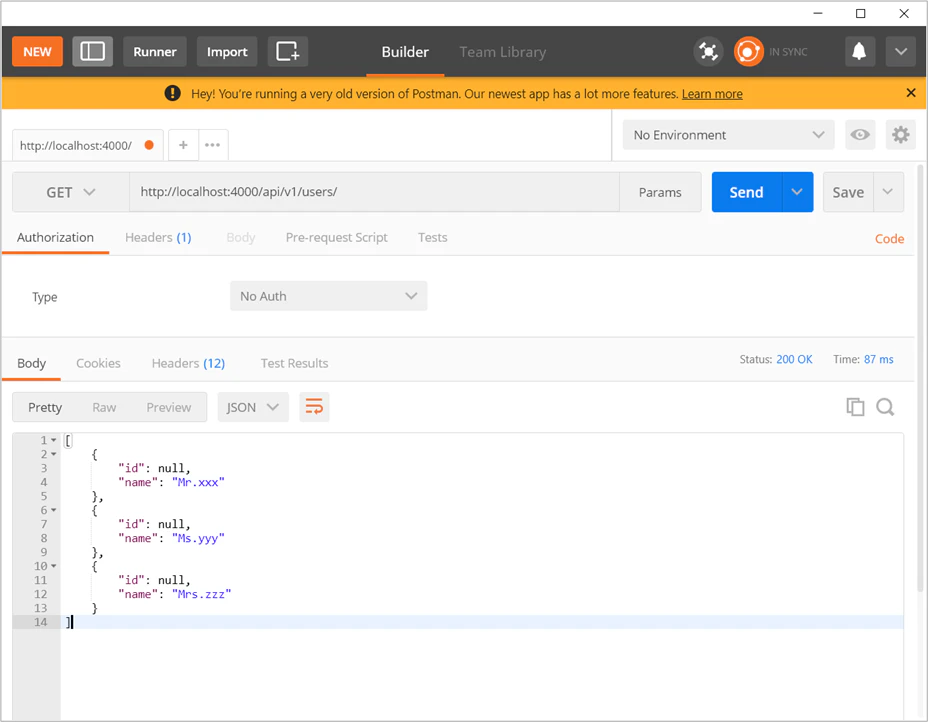This screenshot has height=722, width=928.
Task: Click the Code snippet link
Action: (x=889, y=238)
